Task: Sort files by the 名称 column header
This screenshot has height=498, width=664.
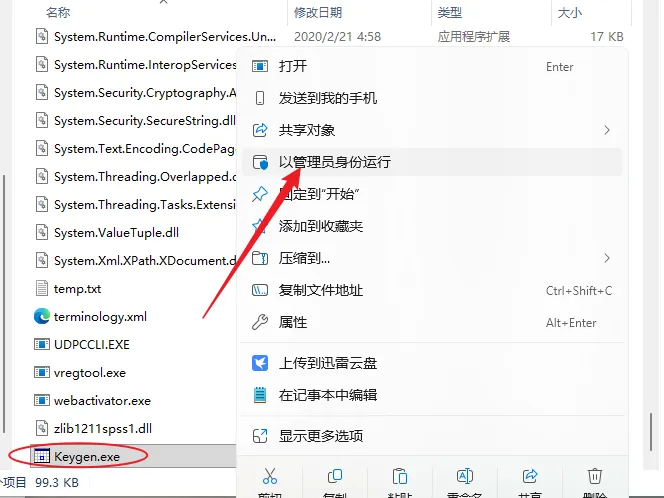Action: (x=58, y=13)
